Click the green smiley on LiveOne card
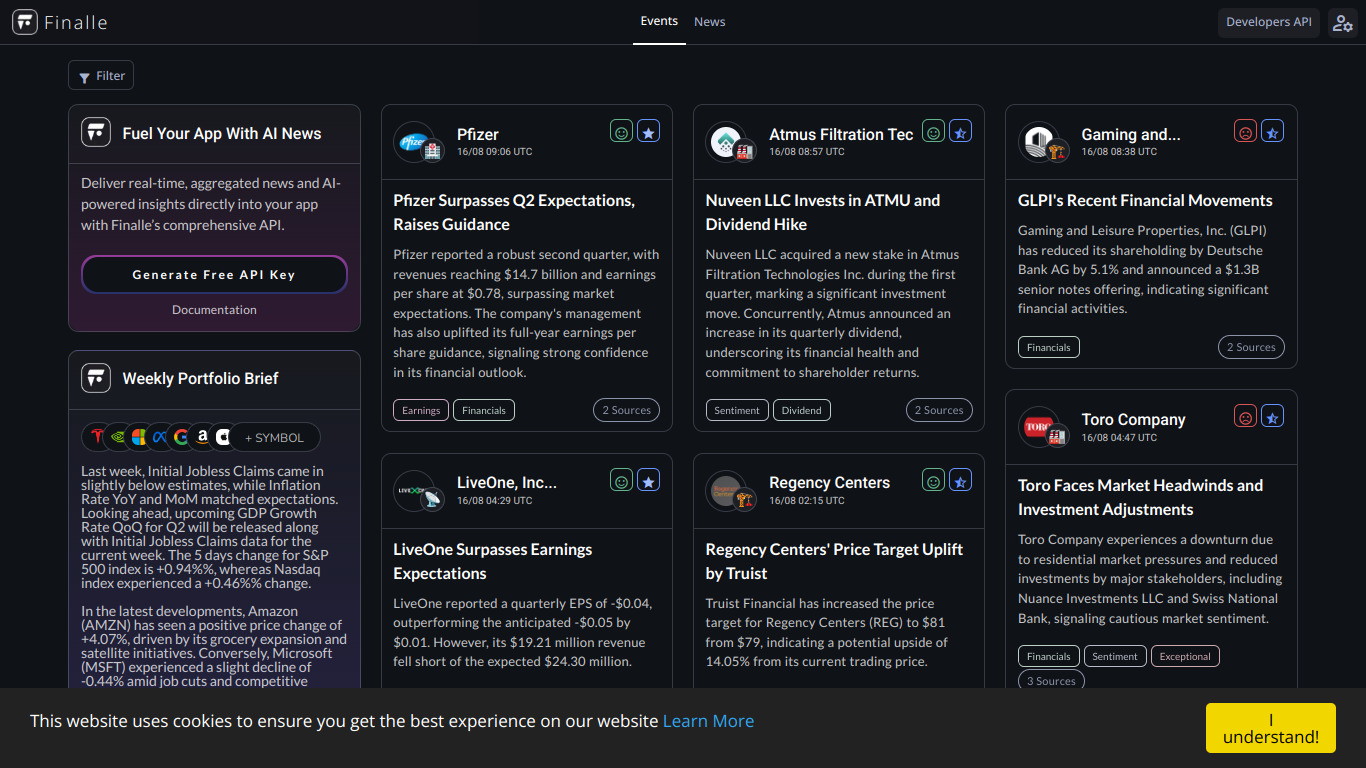The height and width of the screenshot is (768, 1366). pyautogui.click(x=621, y=480)
